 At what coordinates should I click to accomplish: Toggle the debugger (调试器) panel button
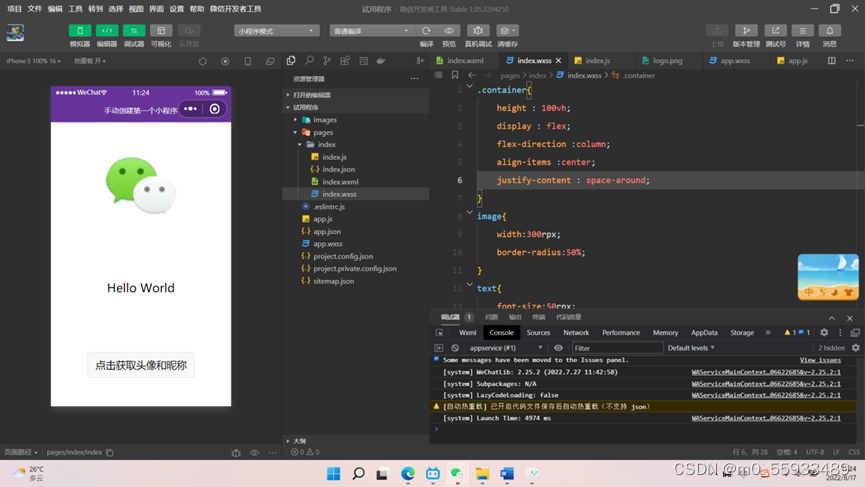tap(134, 31)
